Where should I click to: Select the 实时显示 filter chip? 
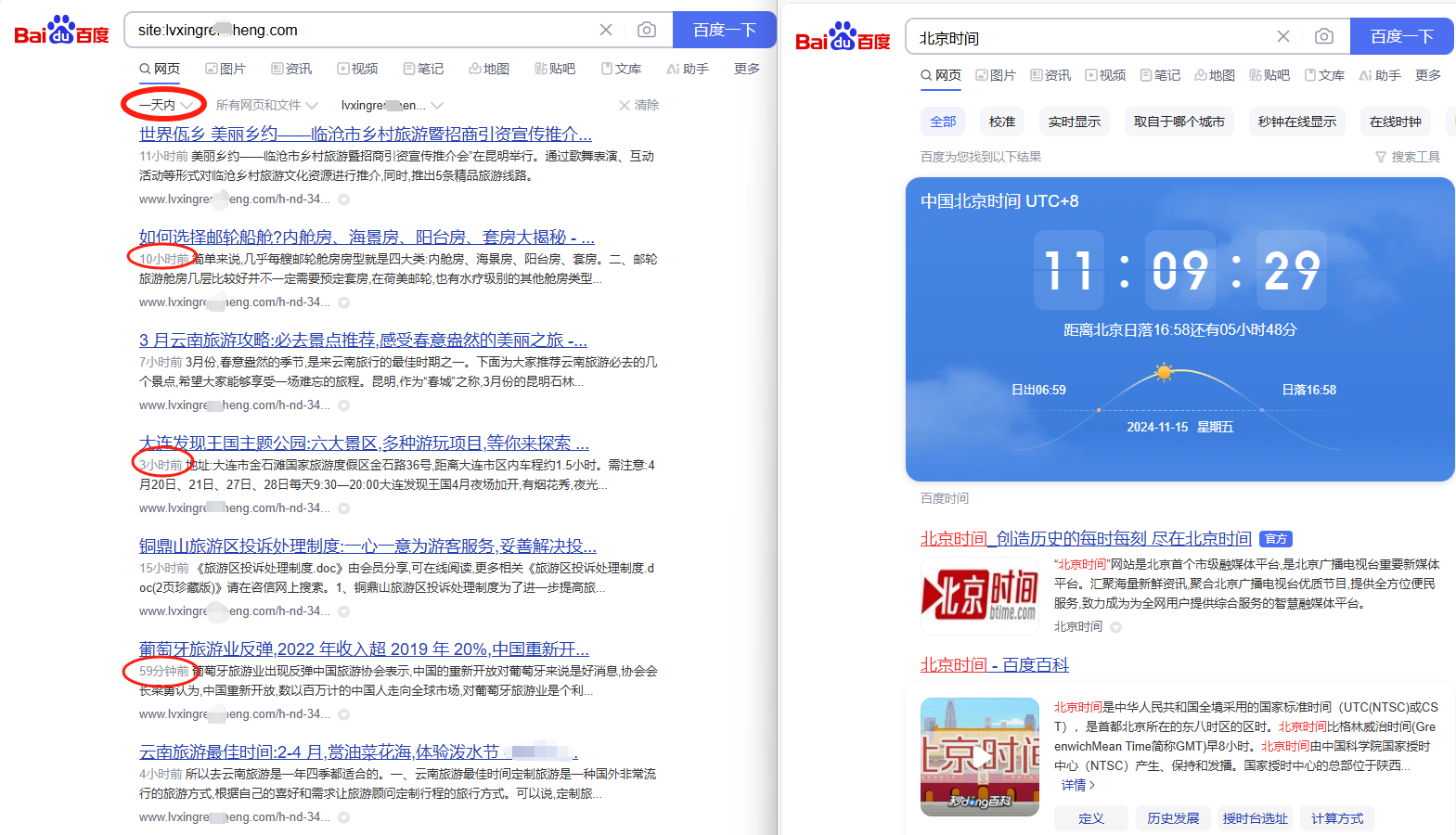(x=1075, y=122)
